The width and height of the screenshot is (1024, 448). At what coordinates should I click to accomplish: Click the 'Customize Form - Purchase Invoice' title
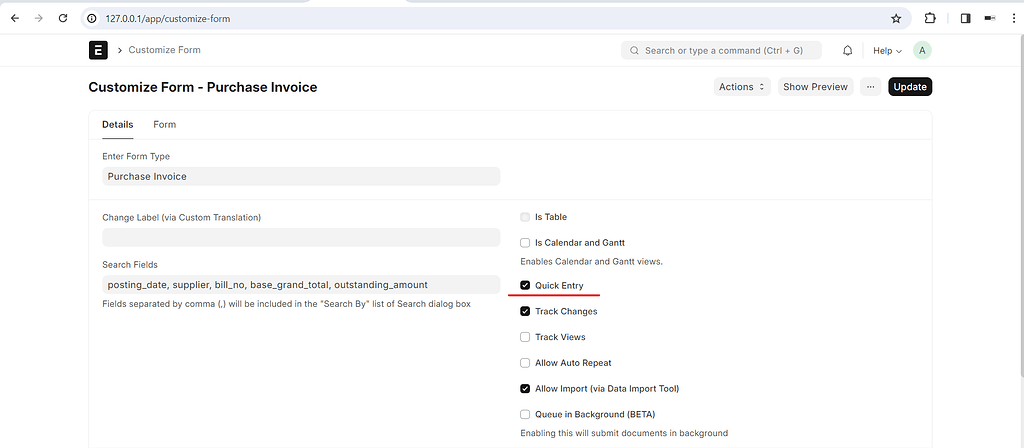click(x=203, y=87)
